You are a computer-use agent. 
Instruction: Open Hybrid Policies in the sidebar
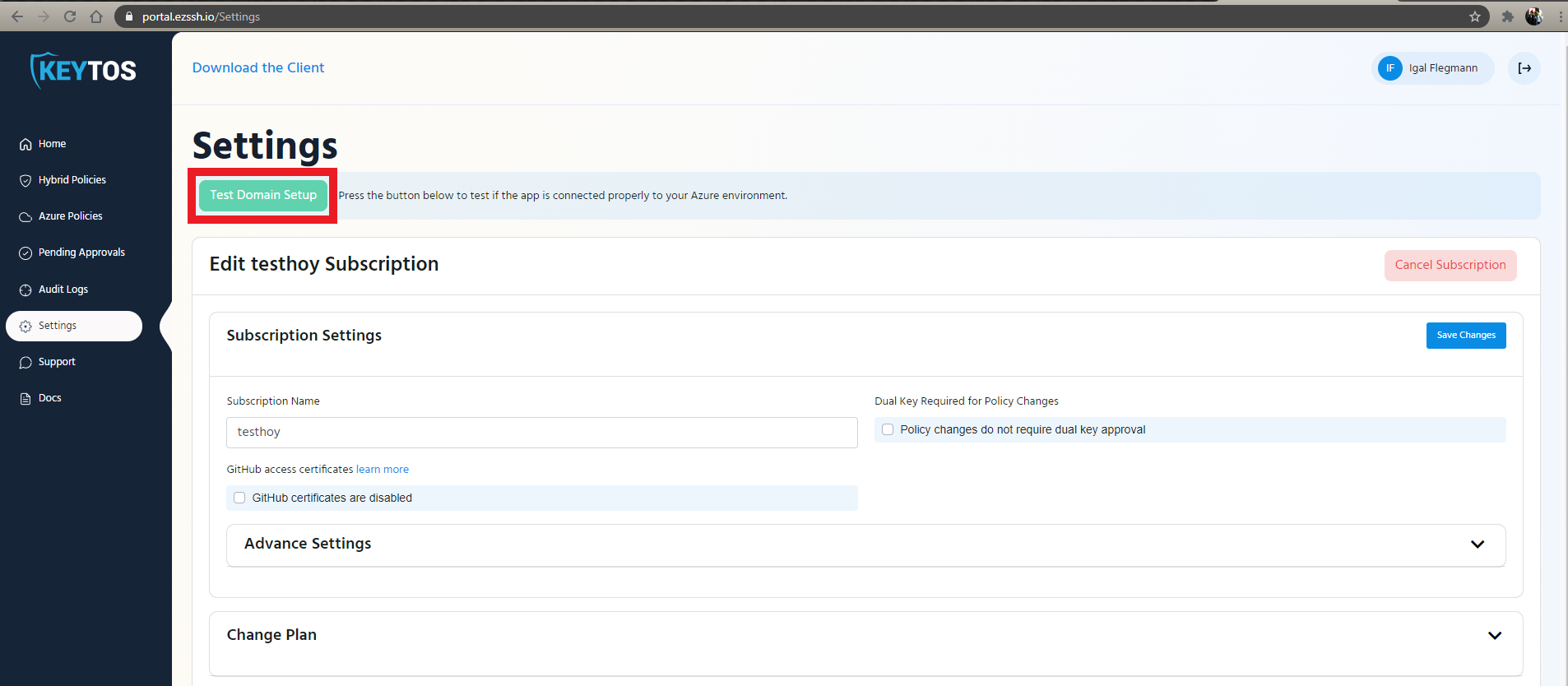72,180
